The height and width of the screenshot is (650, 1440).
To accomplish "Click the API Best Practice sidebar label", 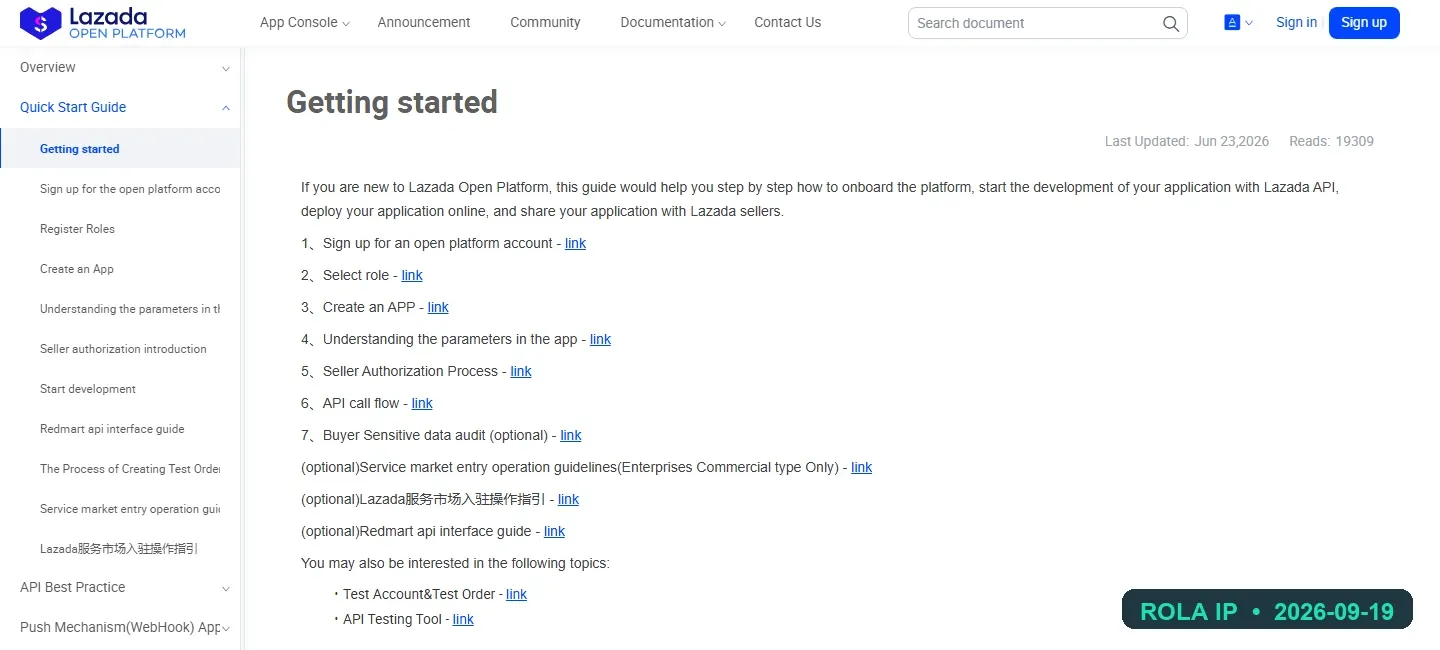I will tap(73, 587).
